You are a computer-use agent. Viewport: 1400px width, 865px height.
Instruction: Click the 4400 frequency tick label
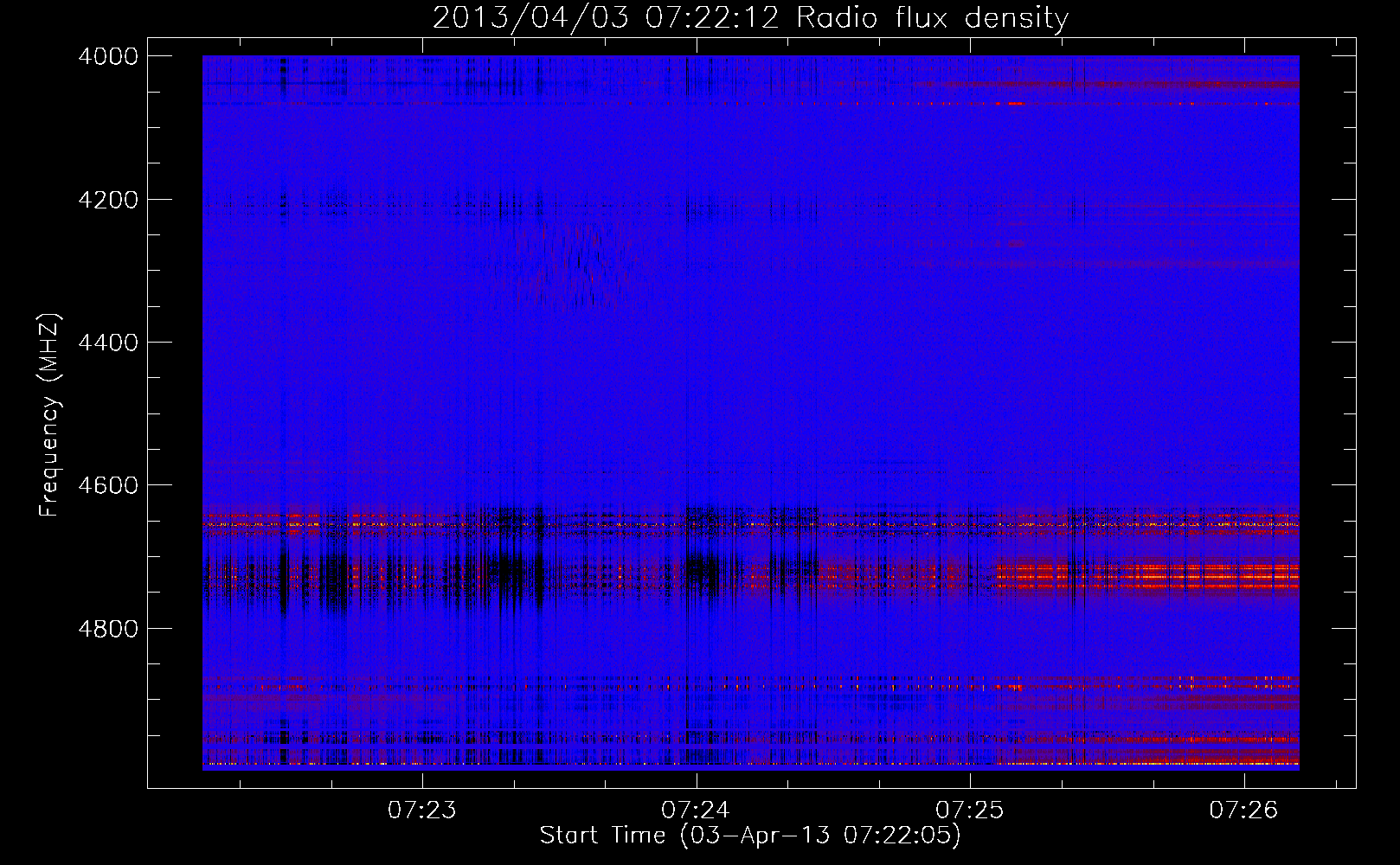click(x=108, y=343)
